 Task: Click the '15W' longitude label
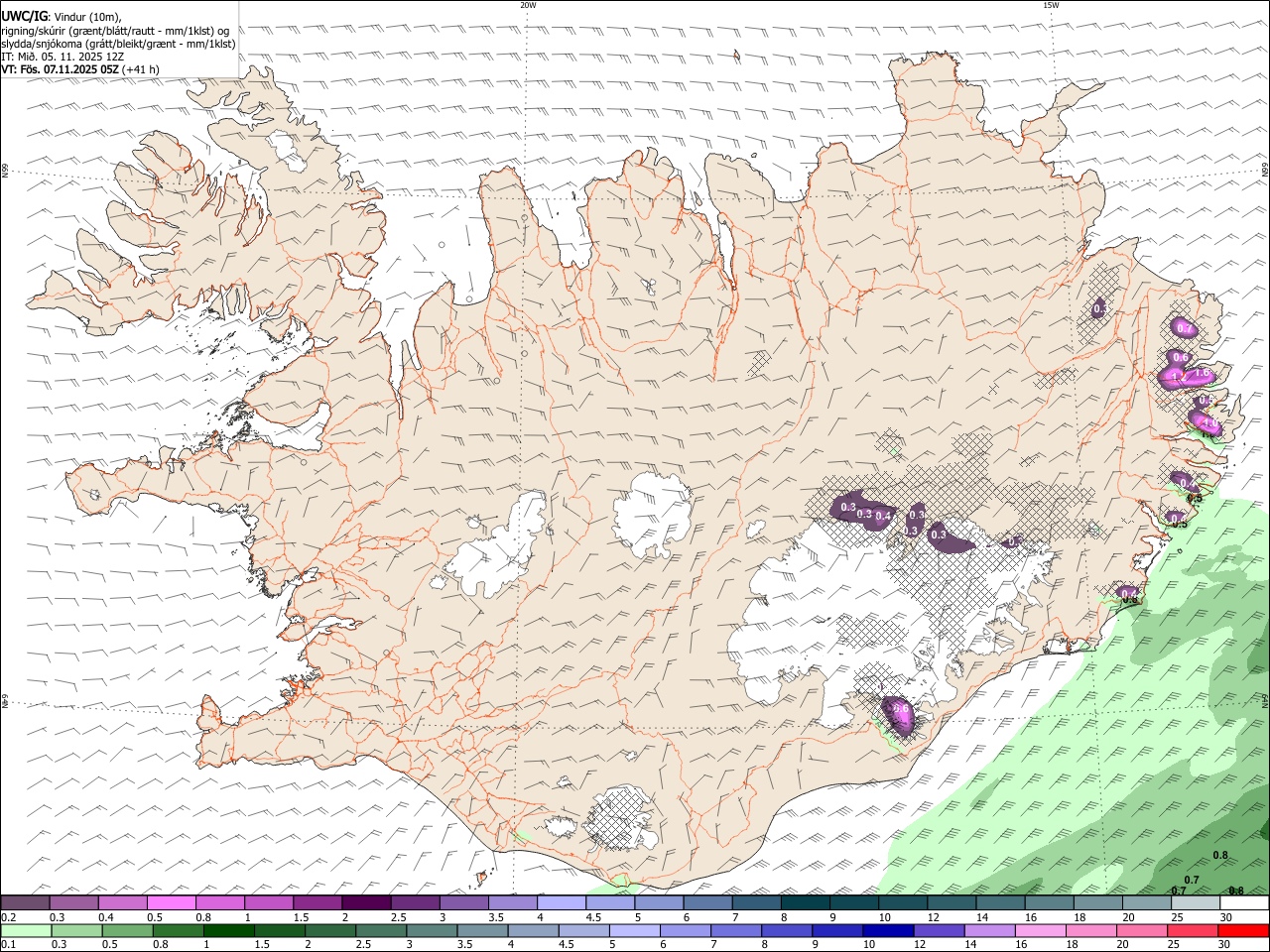point(1051,5)
